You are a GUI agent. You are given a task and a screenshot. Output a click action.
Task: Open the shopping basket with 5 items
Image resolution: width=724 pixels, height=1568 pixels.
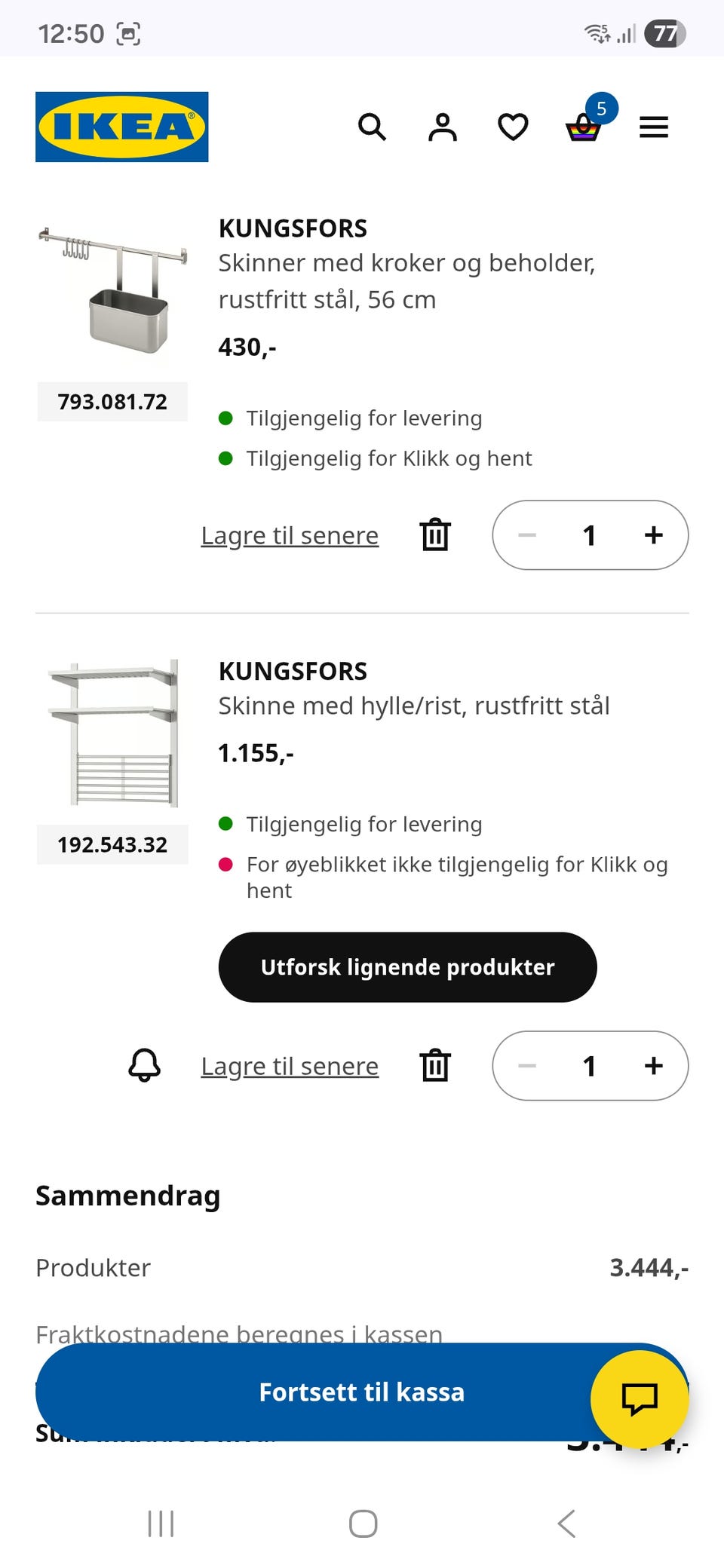click(x=584, y=127)
